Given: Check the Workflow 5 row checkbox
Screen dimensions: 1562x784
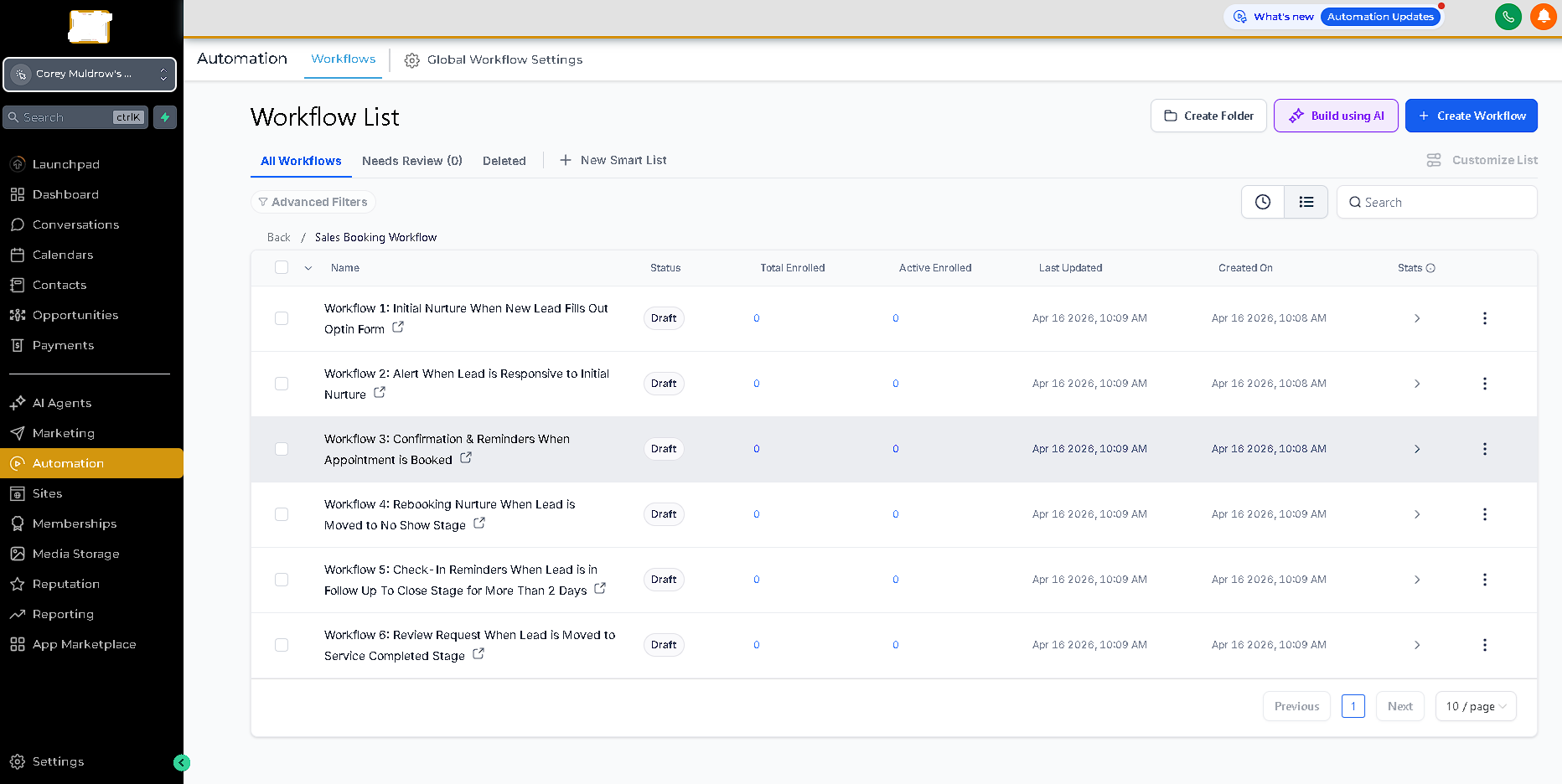Looking at the screenshot, I should point(282,580).
